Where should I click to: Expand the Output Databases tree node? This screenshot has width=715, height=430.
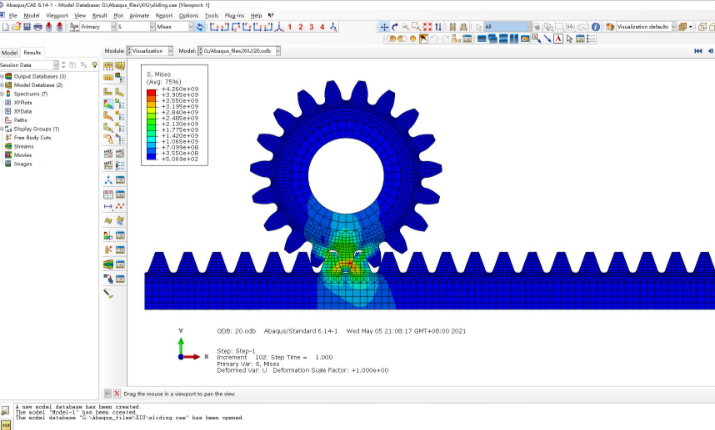click(3, 76)
